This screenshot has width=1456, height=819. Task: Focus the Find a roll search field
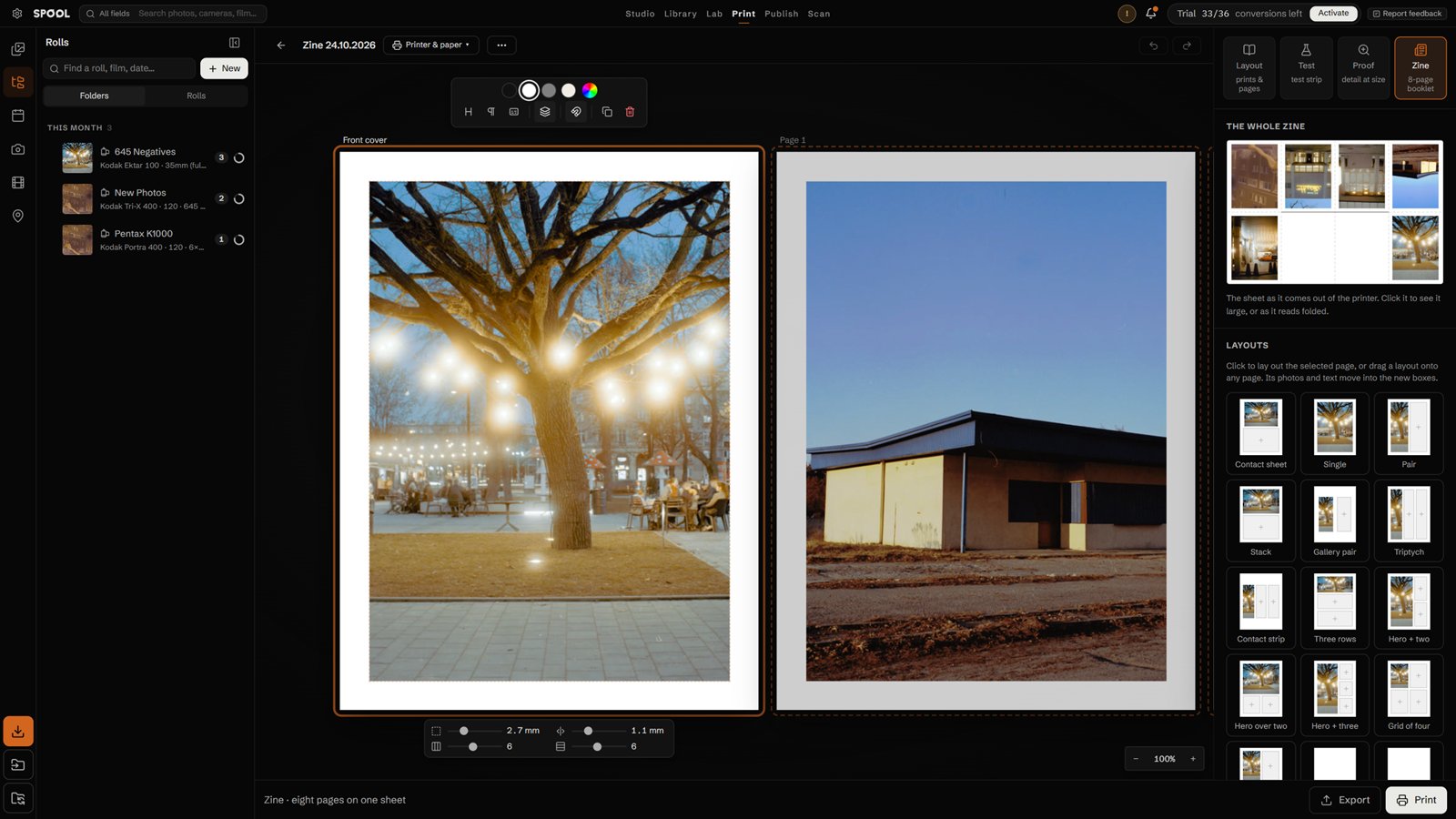119,68
